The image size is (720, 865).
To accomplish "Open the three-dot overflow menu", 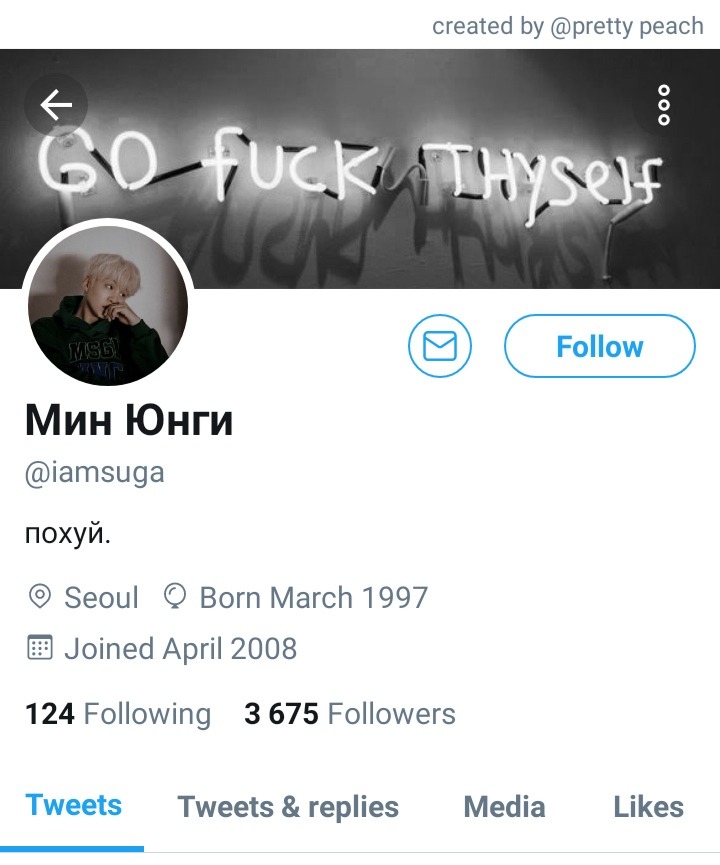I will (x=664, y=105).
